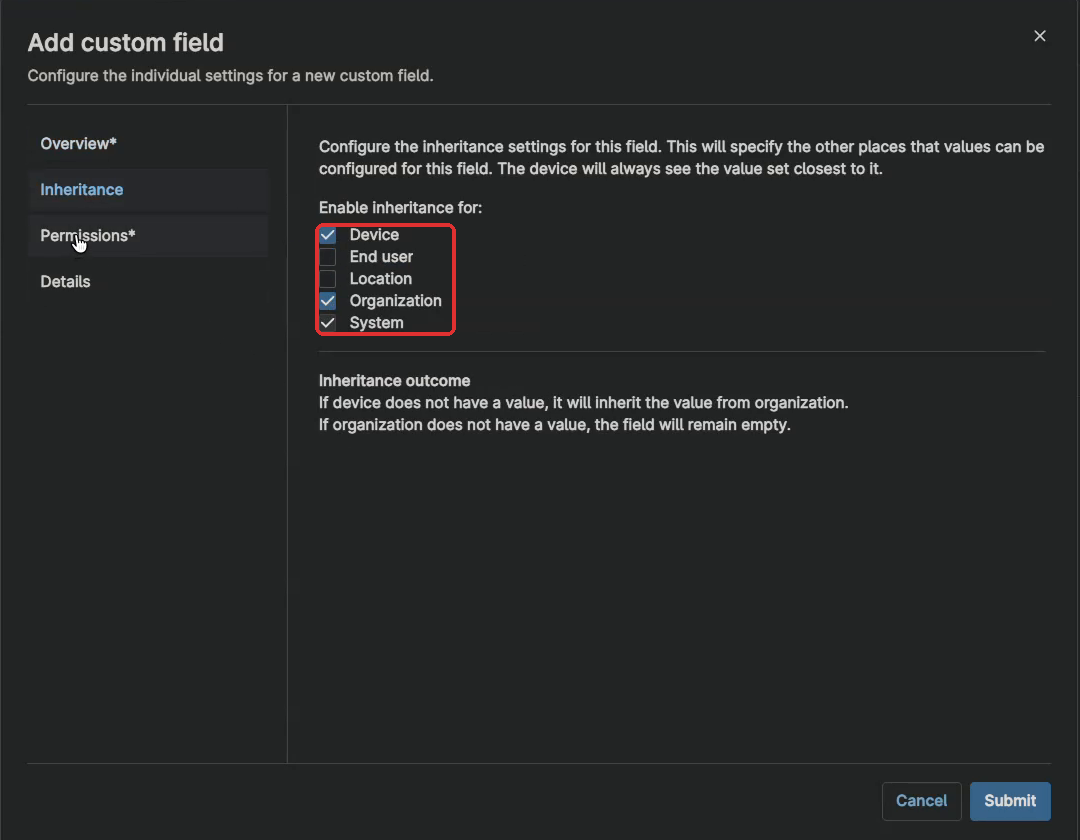Click the Organization checkbox label text
1080x840 pixels.
(x=395, y=301)
